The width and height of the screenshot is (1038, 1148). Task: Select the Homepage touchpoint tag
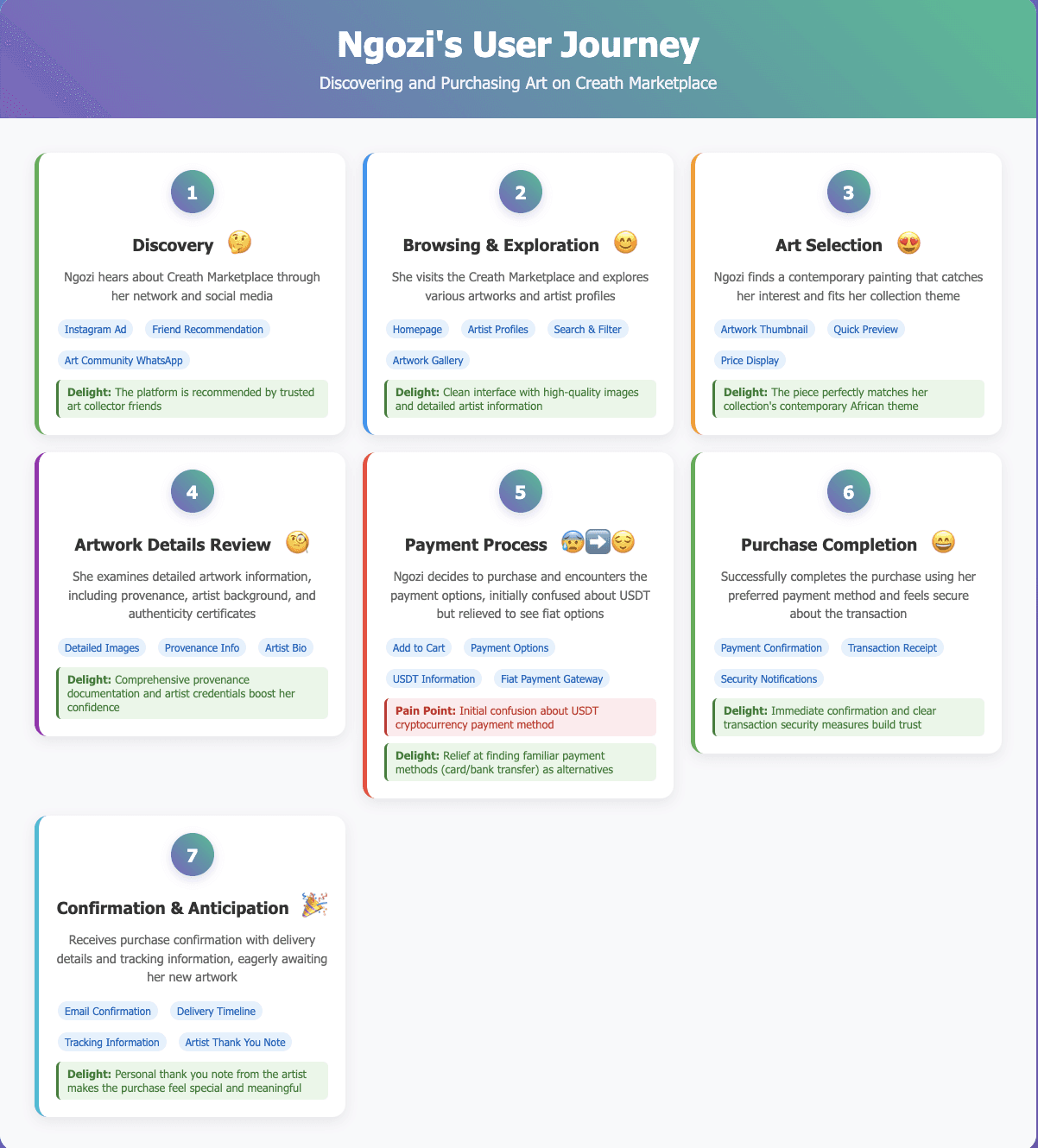pyautogui.click(x=417, y=329)
